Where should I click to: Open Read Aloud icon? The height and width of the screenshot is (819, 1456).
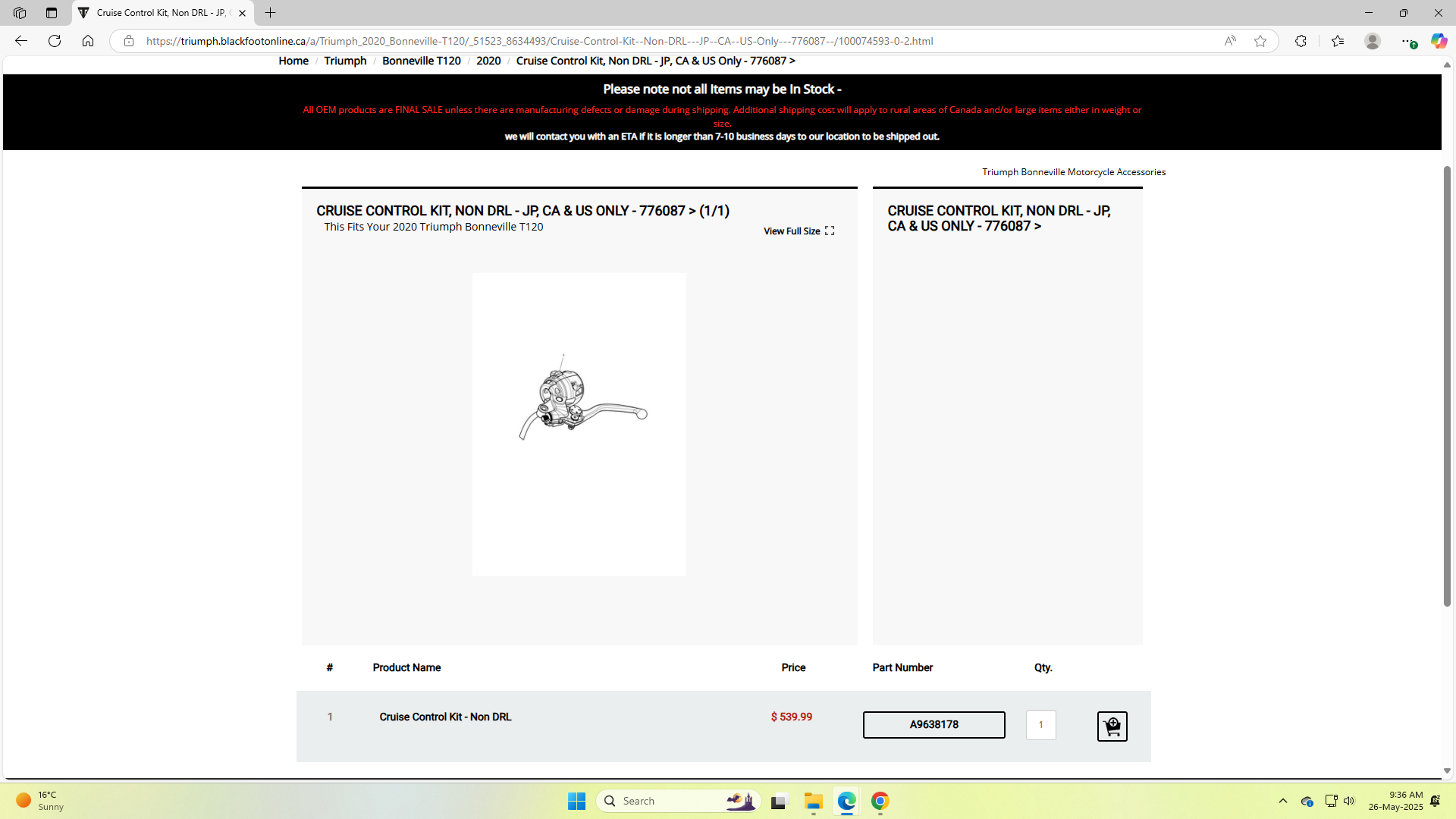(1230, 41)
